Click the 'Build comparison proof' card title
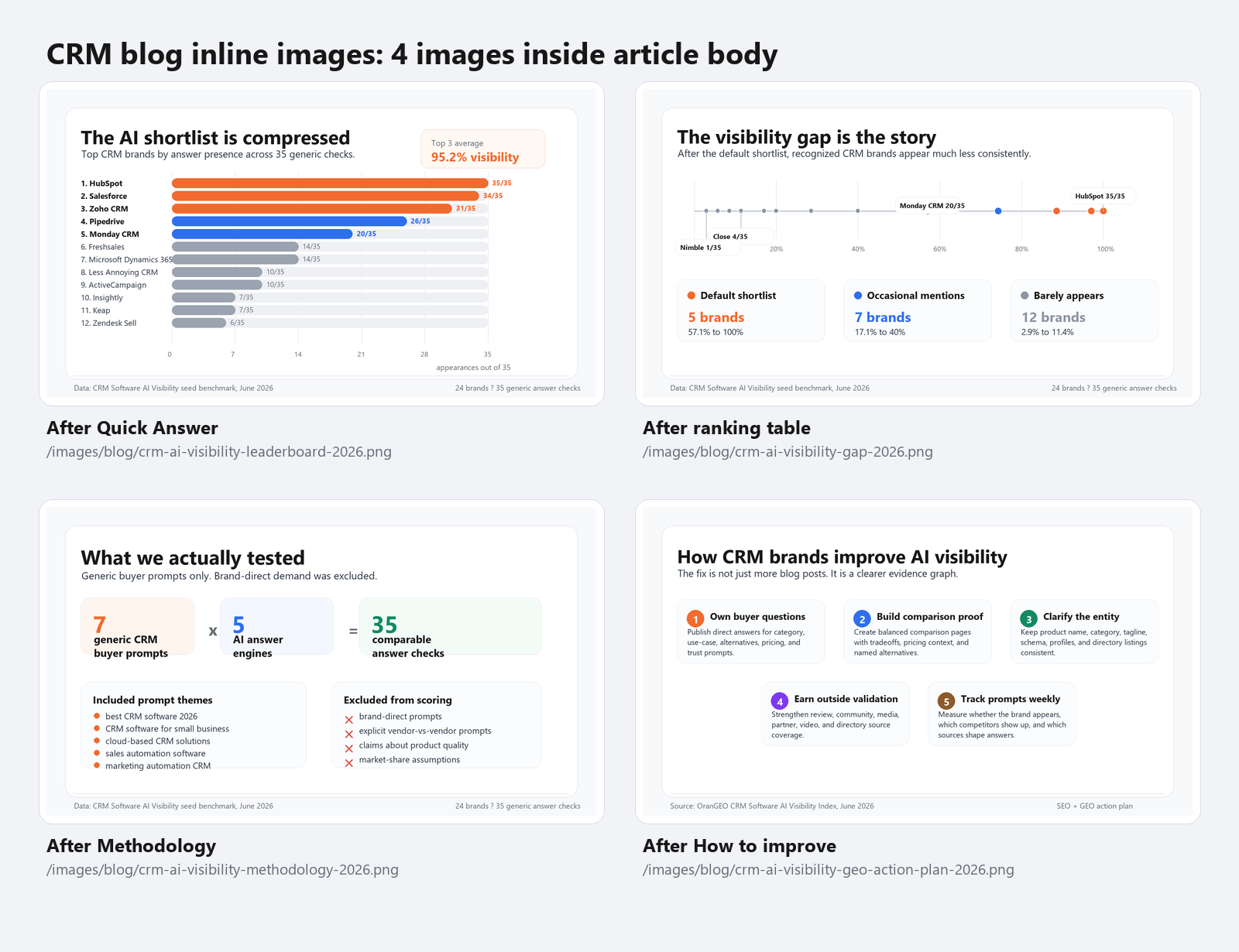This screenshot has width=1239, height=952. click(930, 617)
